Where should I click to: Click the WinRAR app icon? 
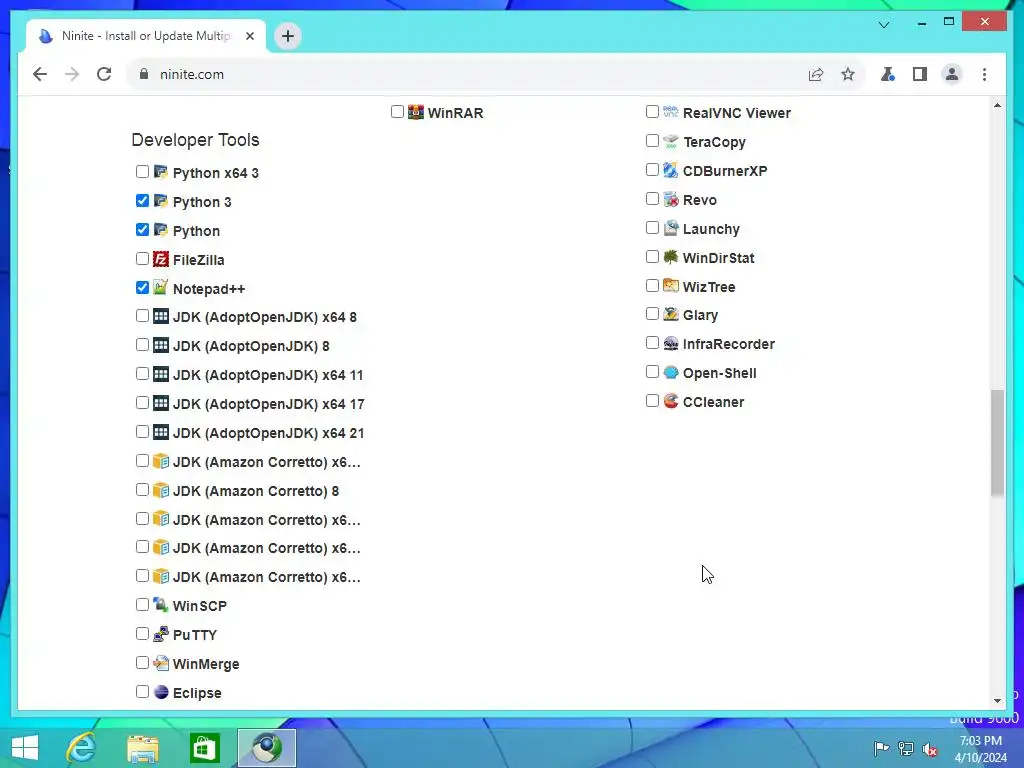coord(416,112)
